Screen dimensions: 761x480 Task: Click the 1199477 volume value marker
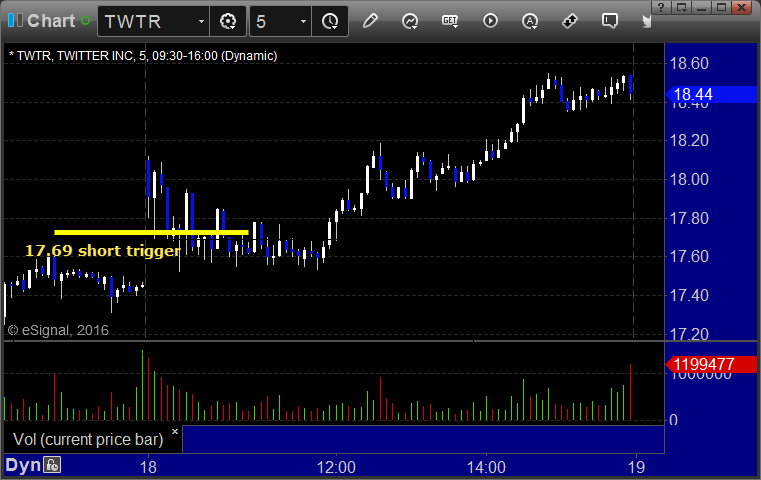(x=711, y=364)
